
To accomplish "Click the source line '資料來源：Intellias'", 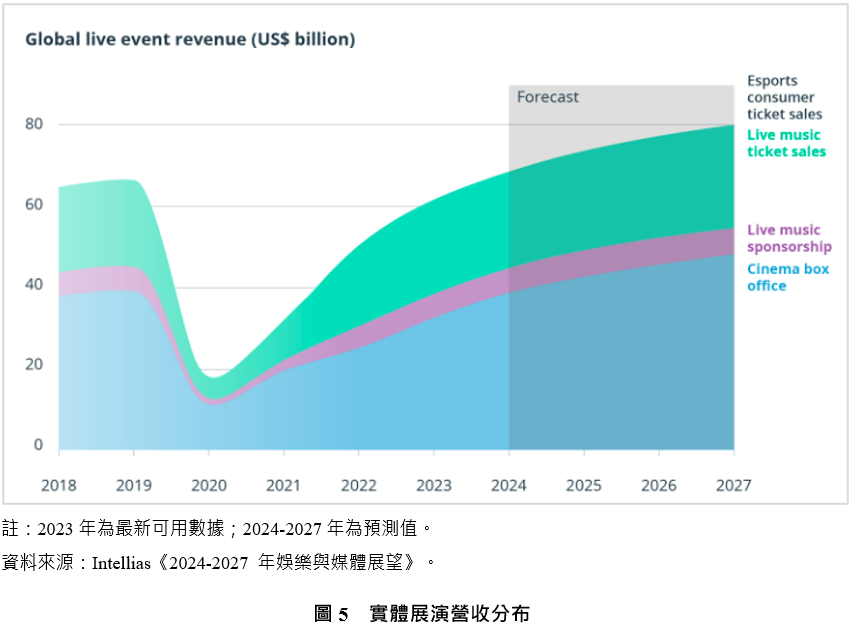I will click(x=218, y=562).
